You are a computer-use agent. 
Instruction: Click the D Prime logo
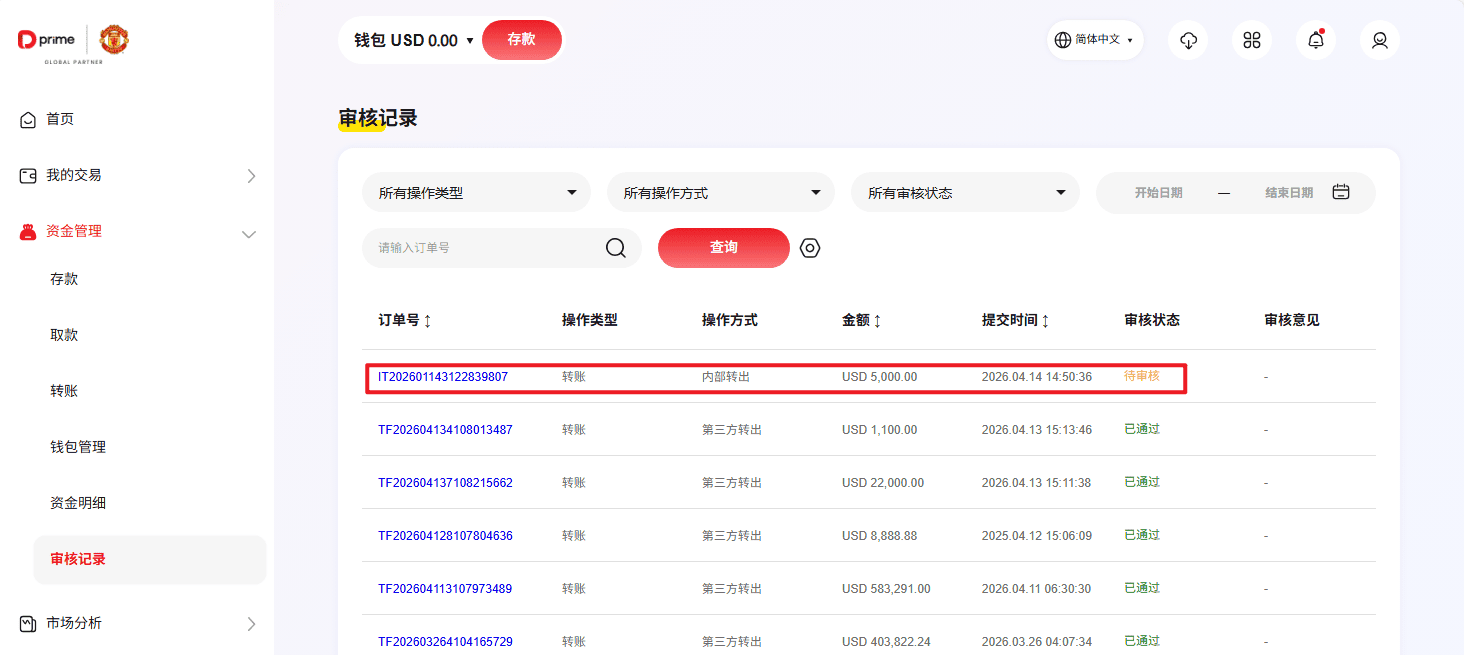click(42, 40)
